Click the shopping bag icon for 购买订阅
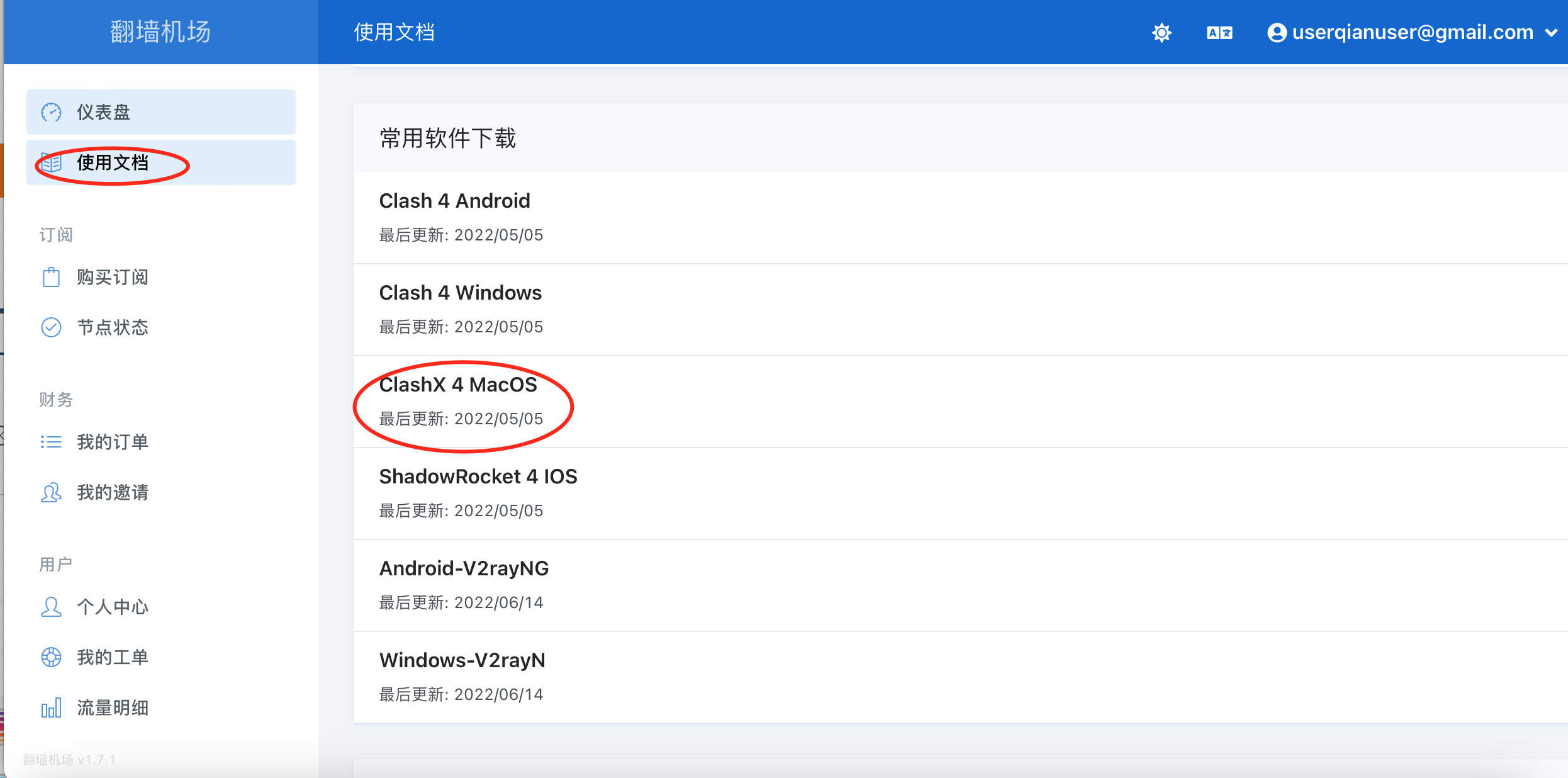The image size is (1568, 778). [51, 277]
